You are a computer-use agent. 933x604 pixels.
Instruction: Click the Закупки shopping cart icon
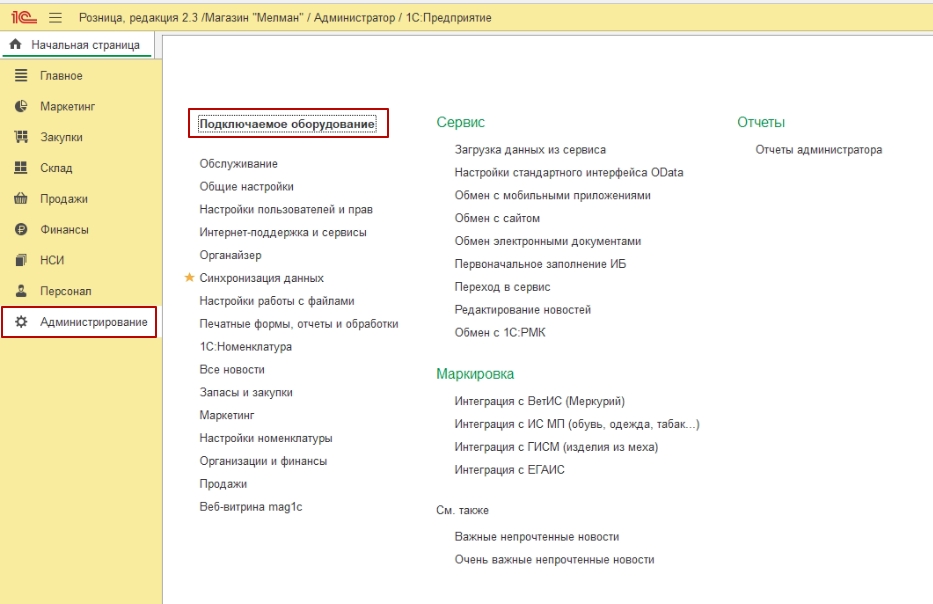pyautogui.click(x=21, y=137)
